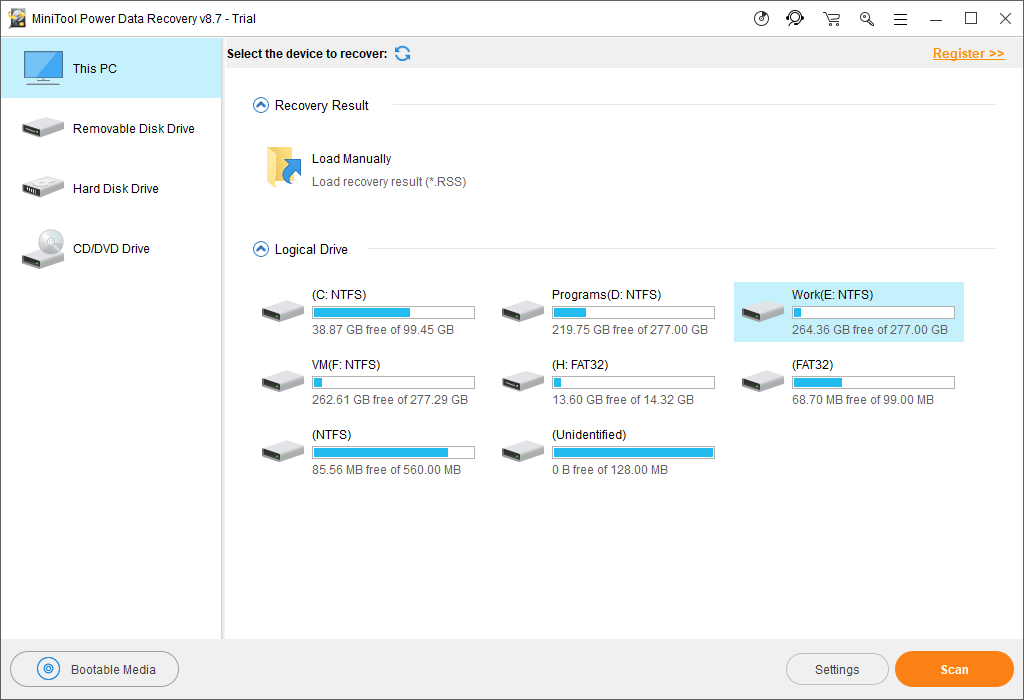Switch to Hard Disk Drive
The height and width of the screenshot is (700, 1024).
111,189
